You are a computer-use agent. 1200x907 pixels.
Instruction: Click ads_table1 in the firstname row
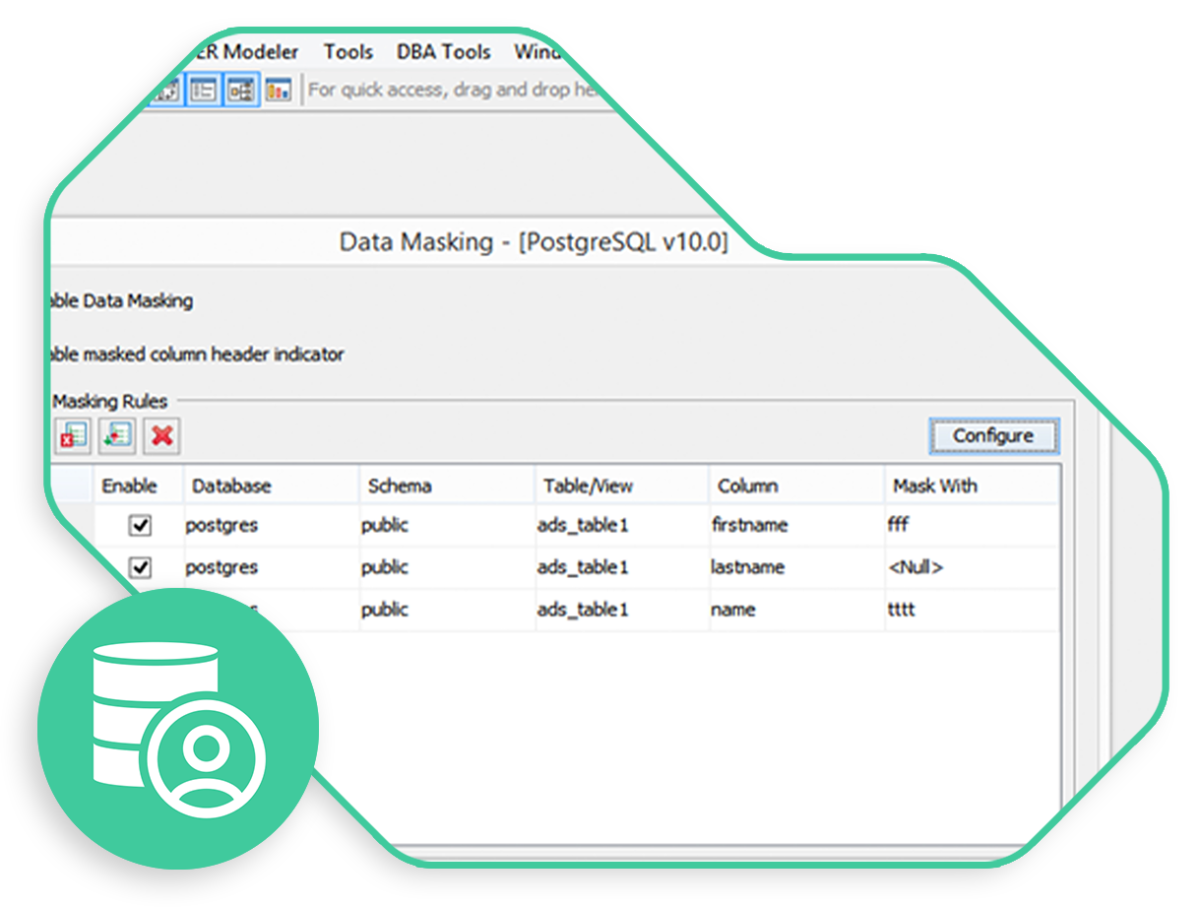(x=583, y=525)
